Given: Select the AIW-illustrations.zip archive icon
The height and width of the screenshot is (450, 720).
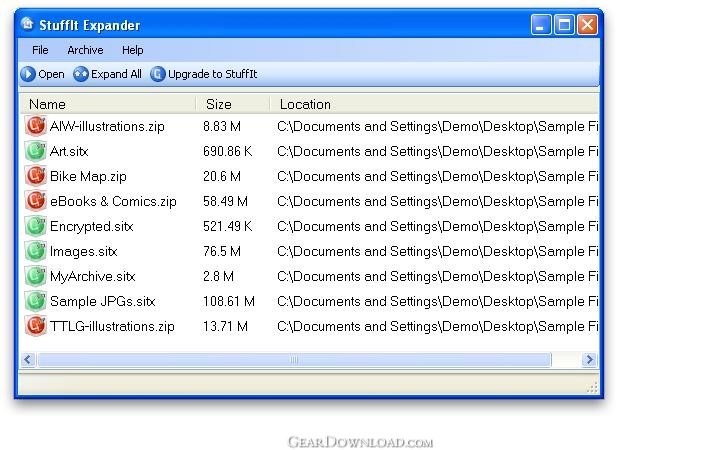Looking at the screenshot, I should (x=36, y=126).
